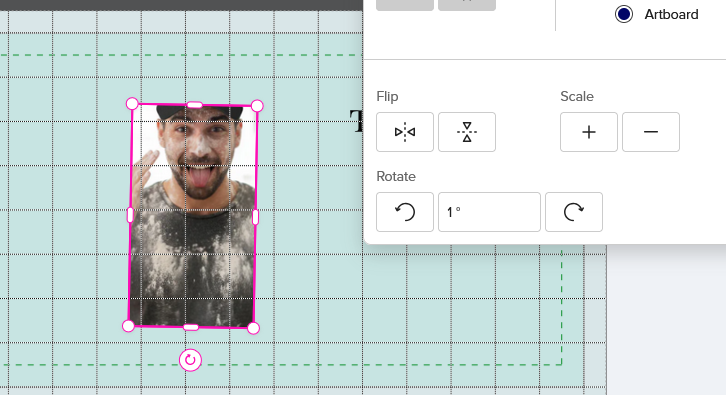Click the bottom-left corner handle of the photo
726x395 pixels.
point(128,326)
